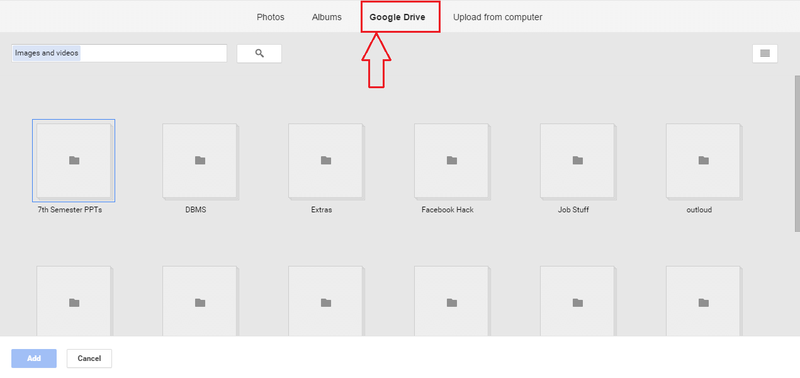Click the 7th Semester PPTs label
Image resolution: width=800 pixels, height=378 pixels.
pos(70,210)
